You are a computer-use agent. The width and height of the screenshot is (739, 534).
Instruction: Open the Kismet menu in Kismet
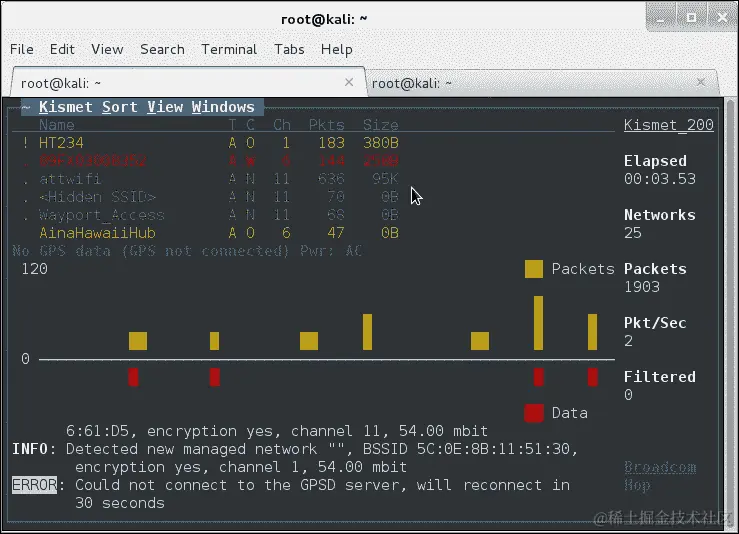[66, 107]
